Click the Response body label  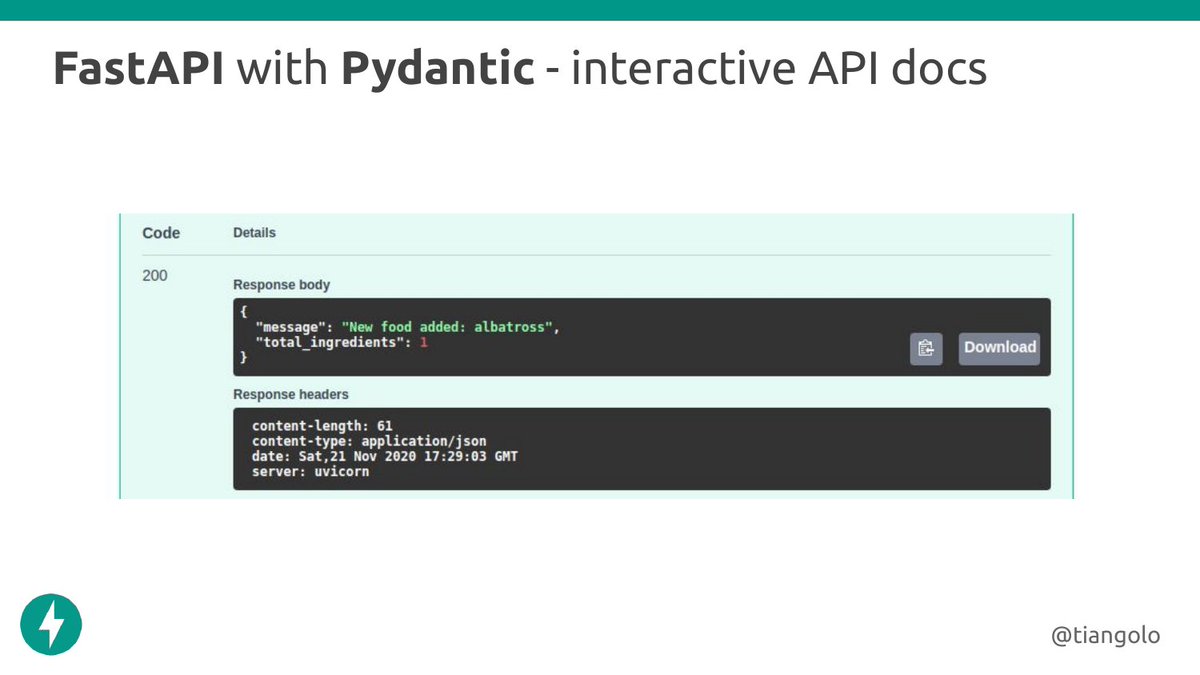(281, 285)
